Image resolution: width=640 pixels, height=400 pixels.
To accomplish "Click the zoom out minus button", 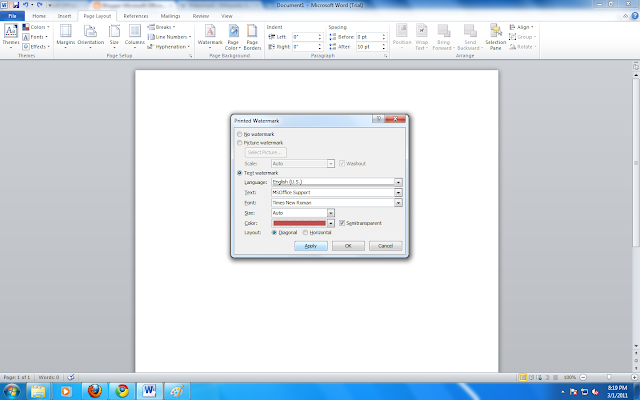I will click(x=583, y=377).
